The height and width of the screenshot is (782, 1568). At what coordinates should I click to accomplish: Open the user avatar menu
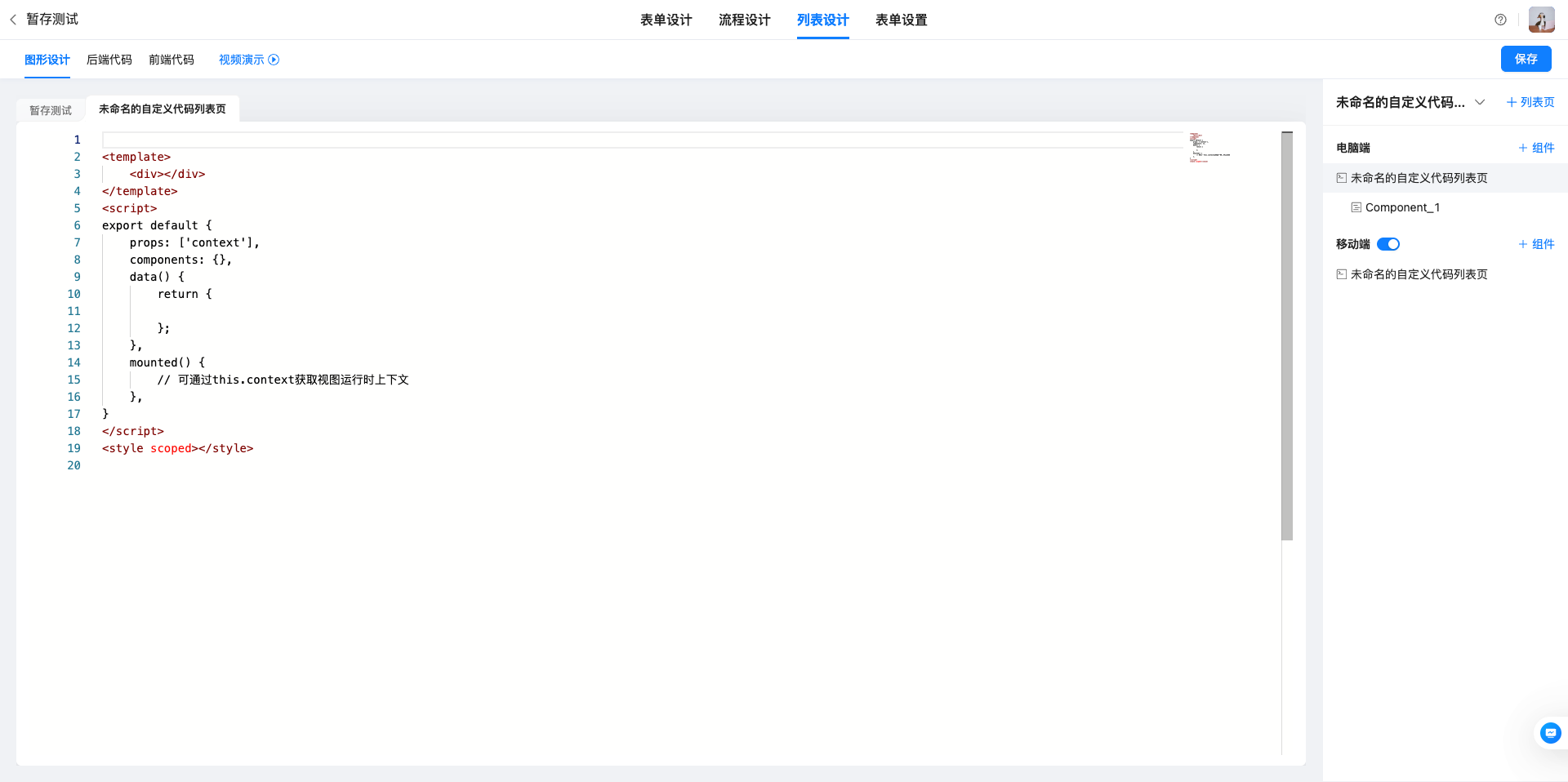1541,20
